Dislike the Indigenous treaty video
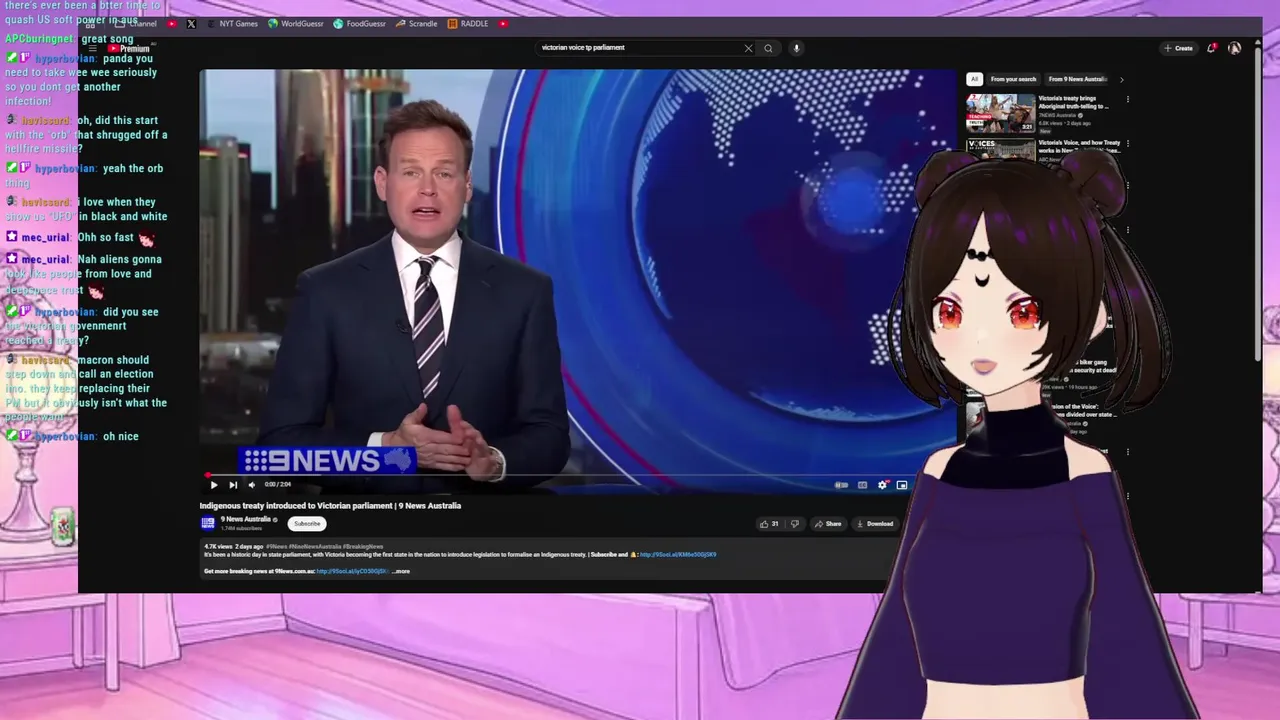The width and height of the screenshot is (1280, 720). tap(795, 524)
